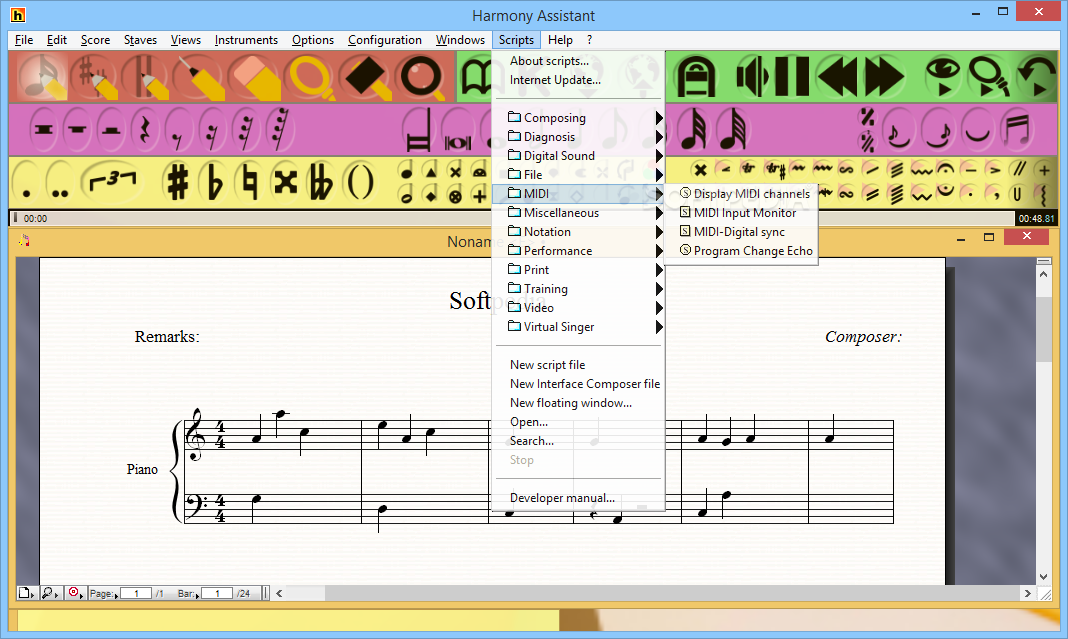The width and height of the screenshot is (1068, 639).
Task: Pause playback with the pause button
Action: (x=791, y=76)
